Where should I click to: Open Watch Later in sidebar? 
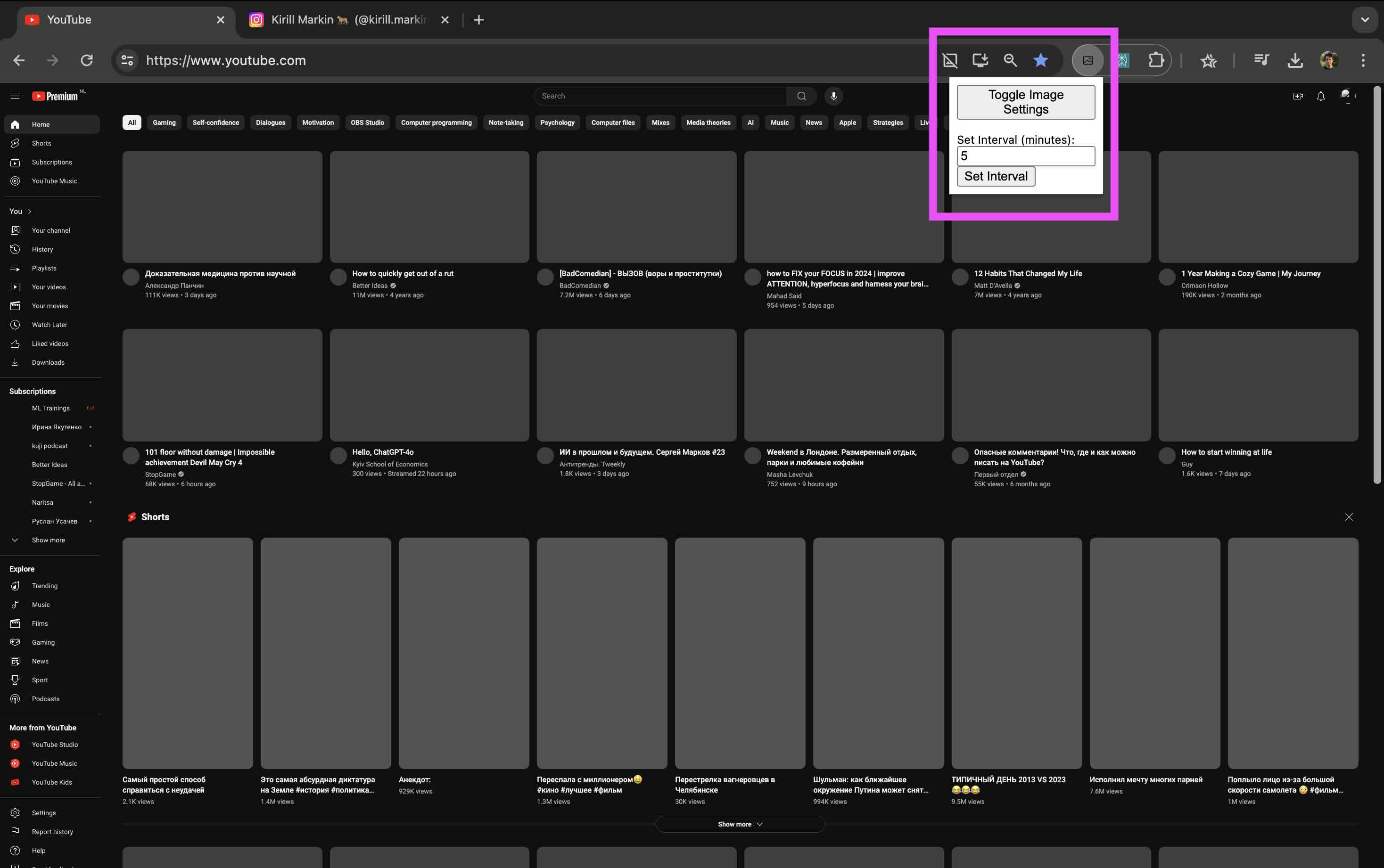point(49,324)
